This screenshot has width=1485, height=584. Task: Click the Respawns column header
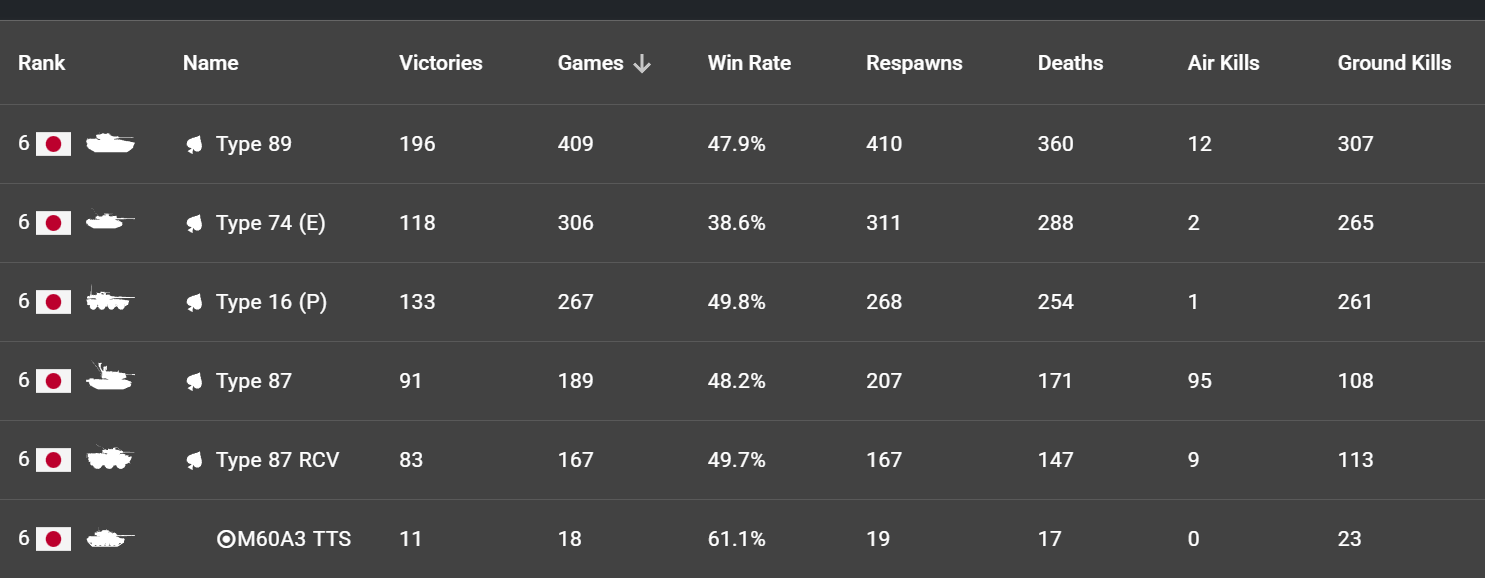tap(914, 63)
